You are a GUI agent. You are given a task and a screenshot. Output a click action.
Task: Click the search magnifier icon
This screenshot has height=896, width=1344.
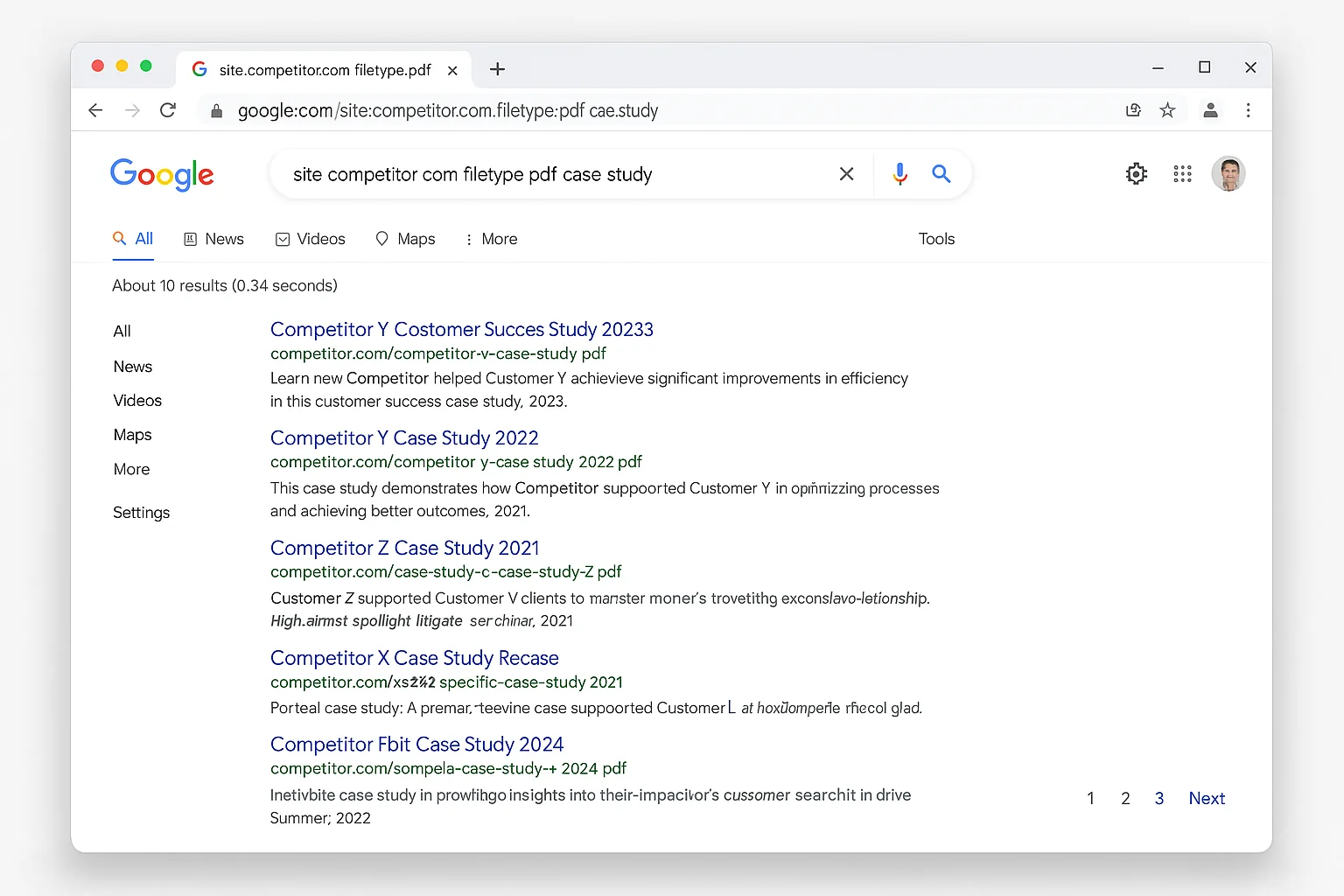coord(941,173)
